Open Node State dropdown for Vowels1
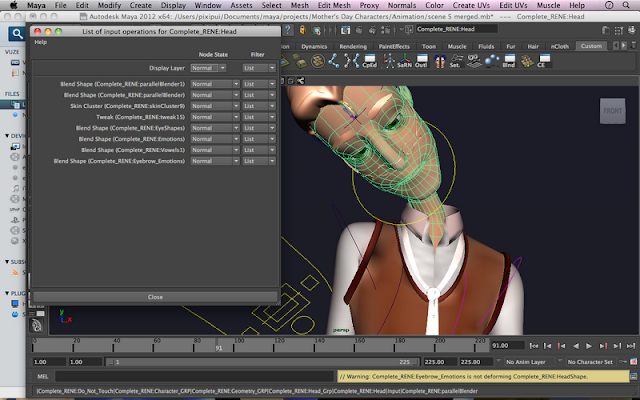This screenshot has width=640, height=400. tap(215, 150)
